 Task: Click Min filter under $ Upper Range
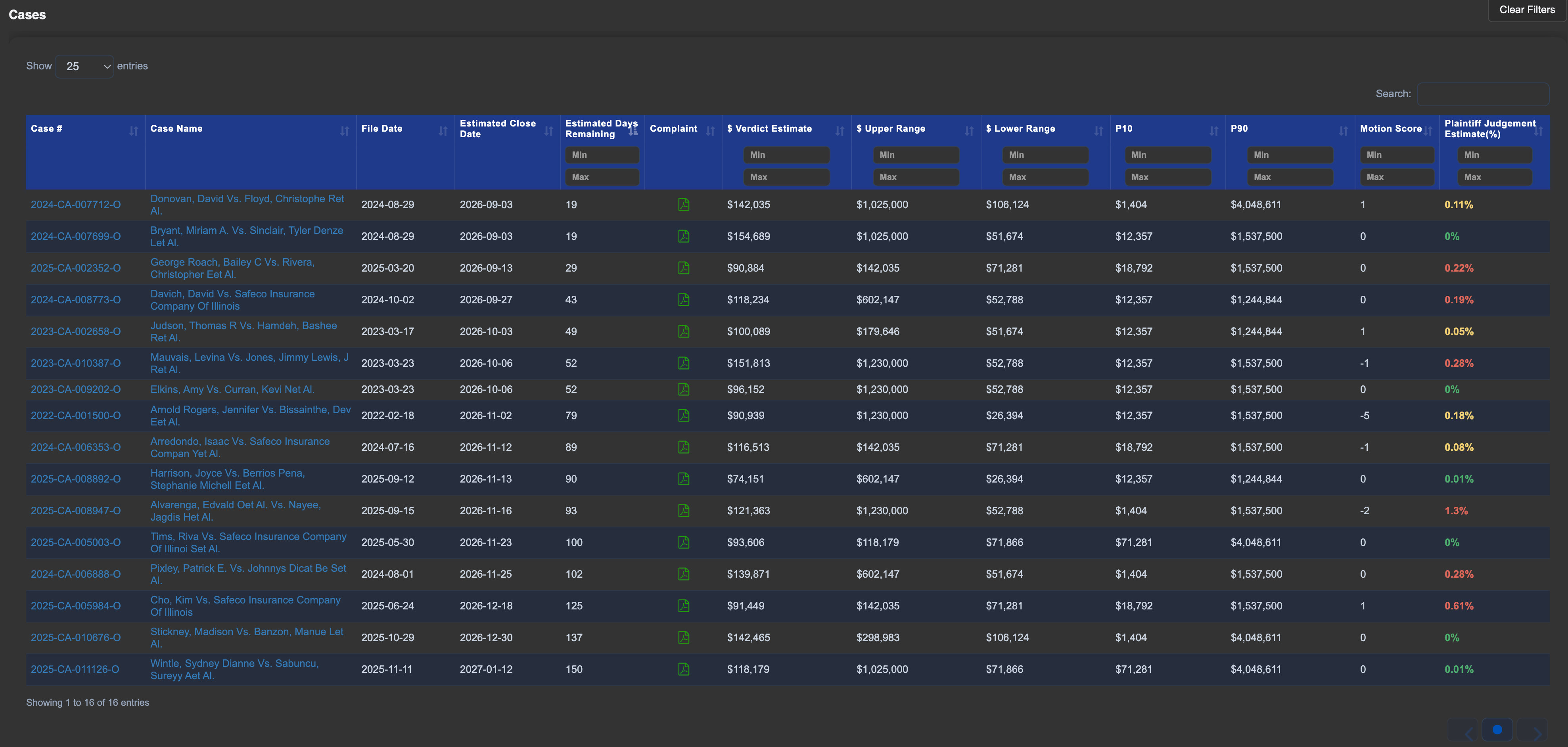[x=916, y=155]
